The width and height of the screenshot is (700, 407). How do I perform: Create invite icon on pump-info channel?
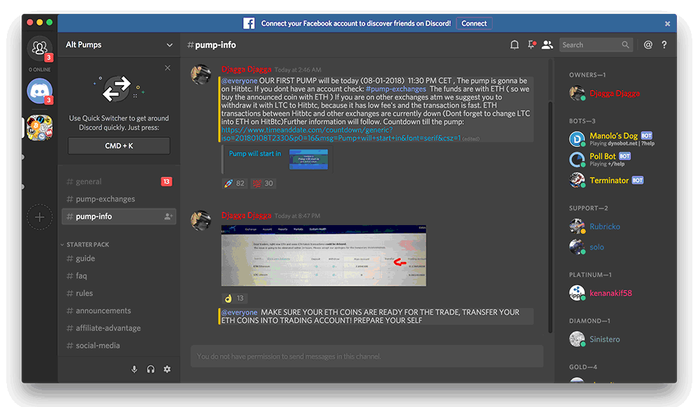[168, 216]
